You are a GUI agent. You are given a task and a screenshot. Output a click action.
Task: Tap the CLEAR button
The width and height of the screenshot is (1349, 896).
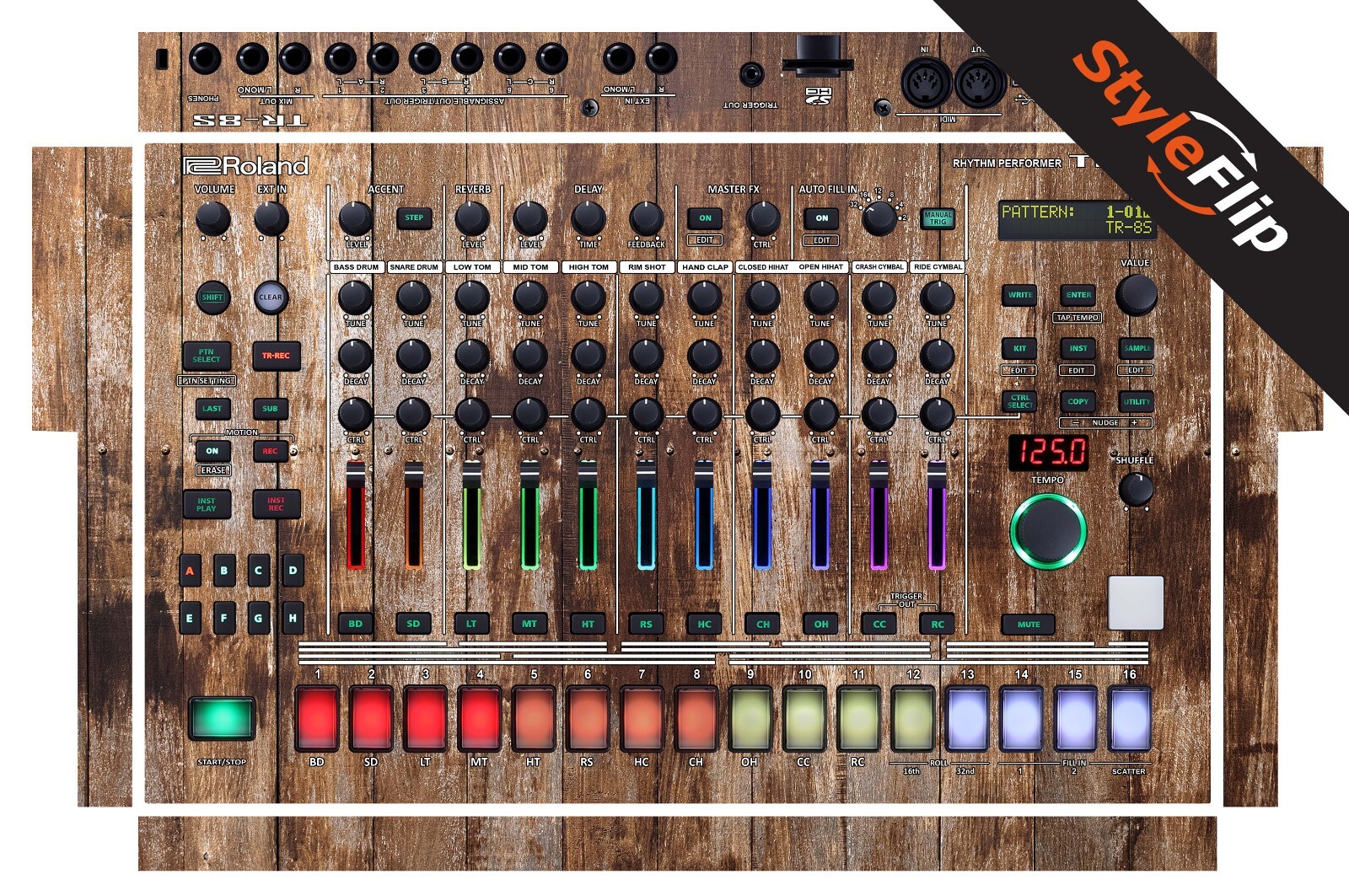point(271,297)
